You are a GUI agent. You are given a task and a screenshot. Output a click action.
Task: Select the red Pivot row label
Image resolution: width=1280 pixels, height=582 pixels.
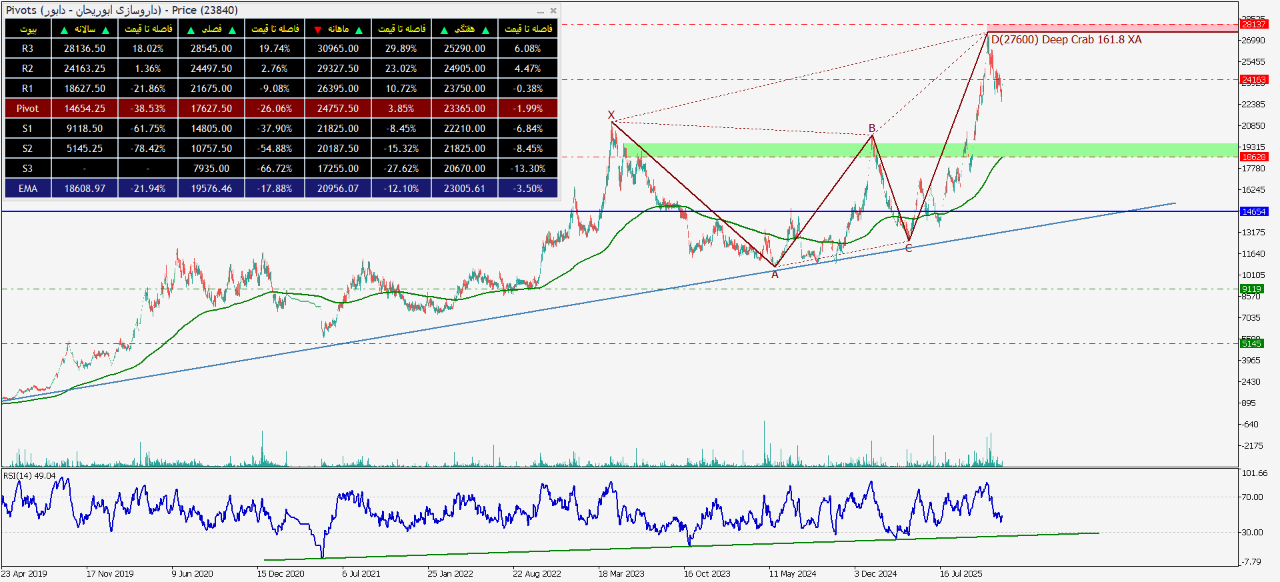(x=27, y=108)
